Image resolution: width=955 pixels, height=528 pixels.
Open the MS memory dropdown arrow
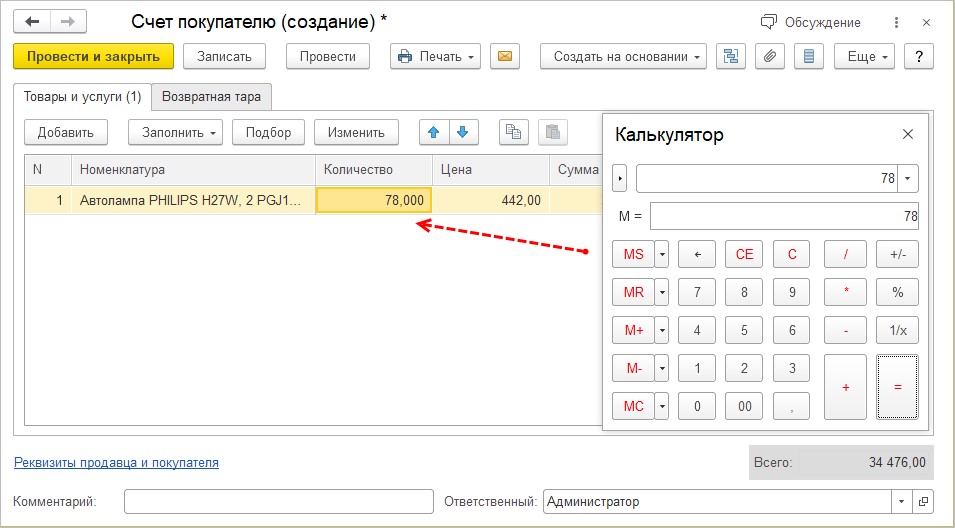[x=661, y=254]
